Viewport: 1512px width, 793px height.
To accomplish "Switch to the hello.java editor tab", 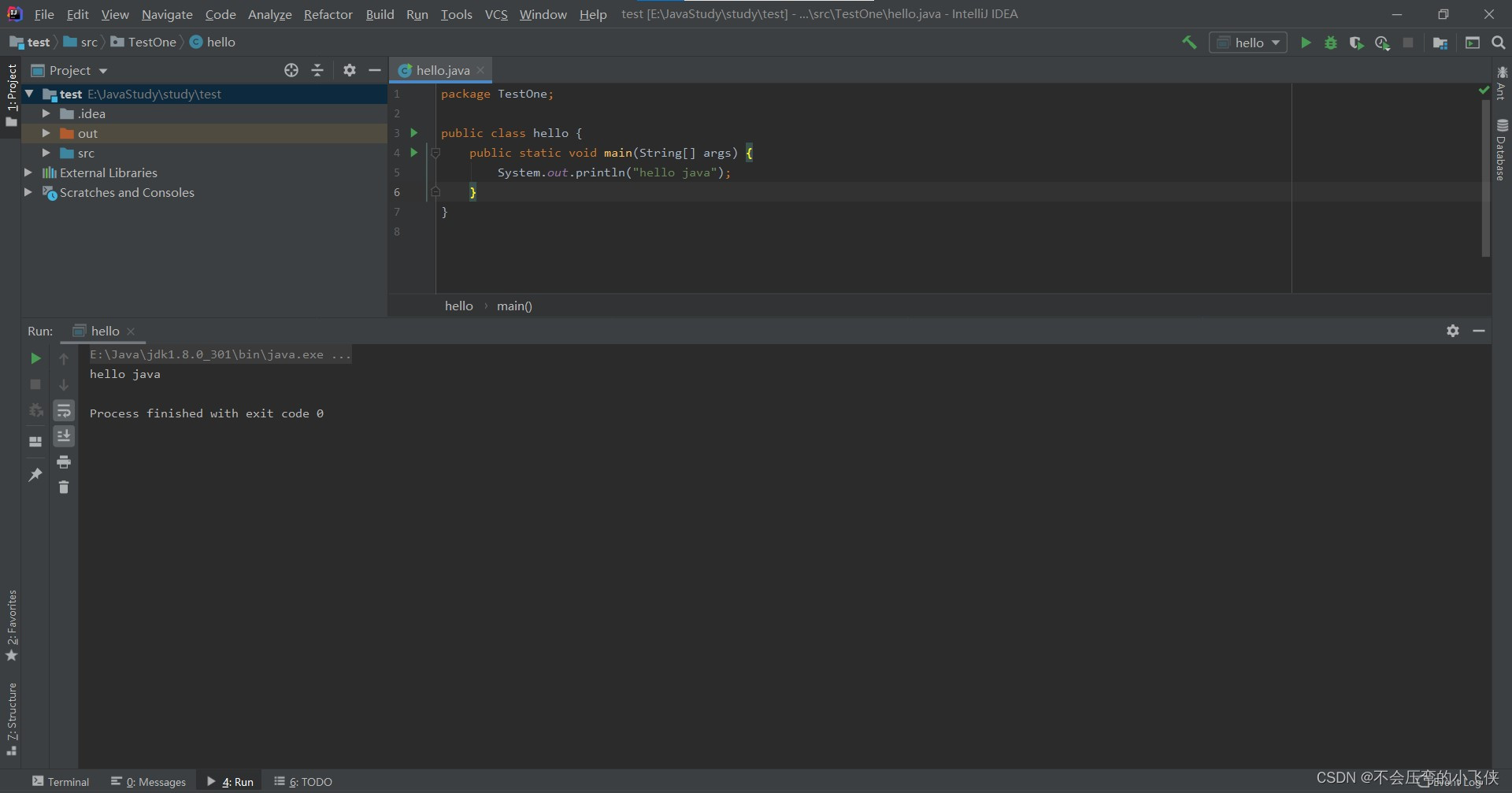I will (x=440, y=70).
